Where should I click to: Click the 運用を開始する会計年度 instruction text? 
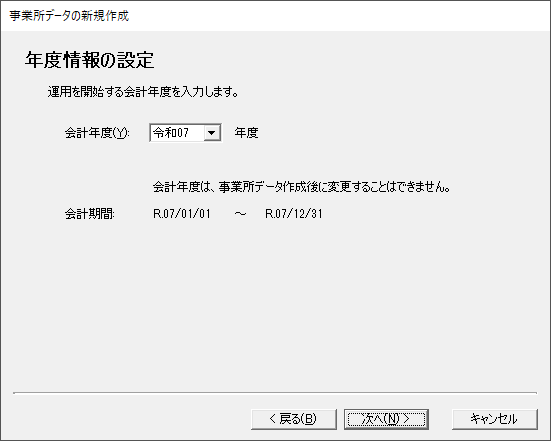coord(143,92)
